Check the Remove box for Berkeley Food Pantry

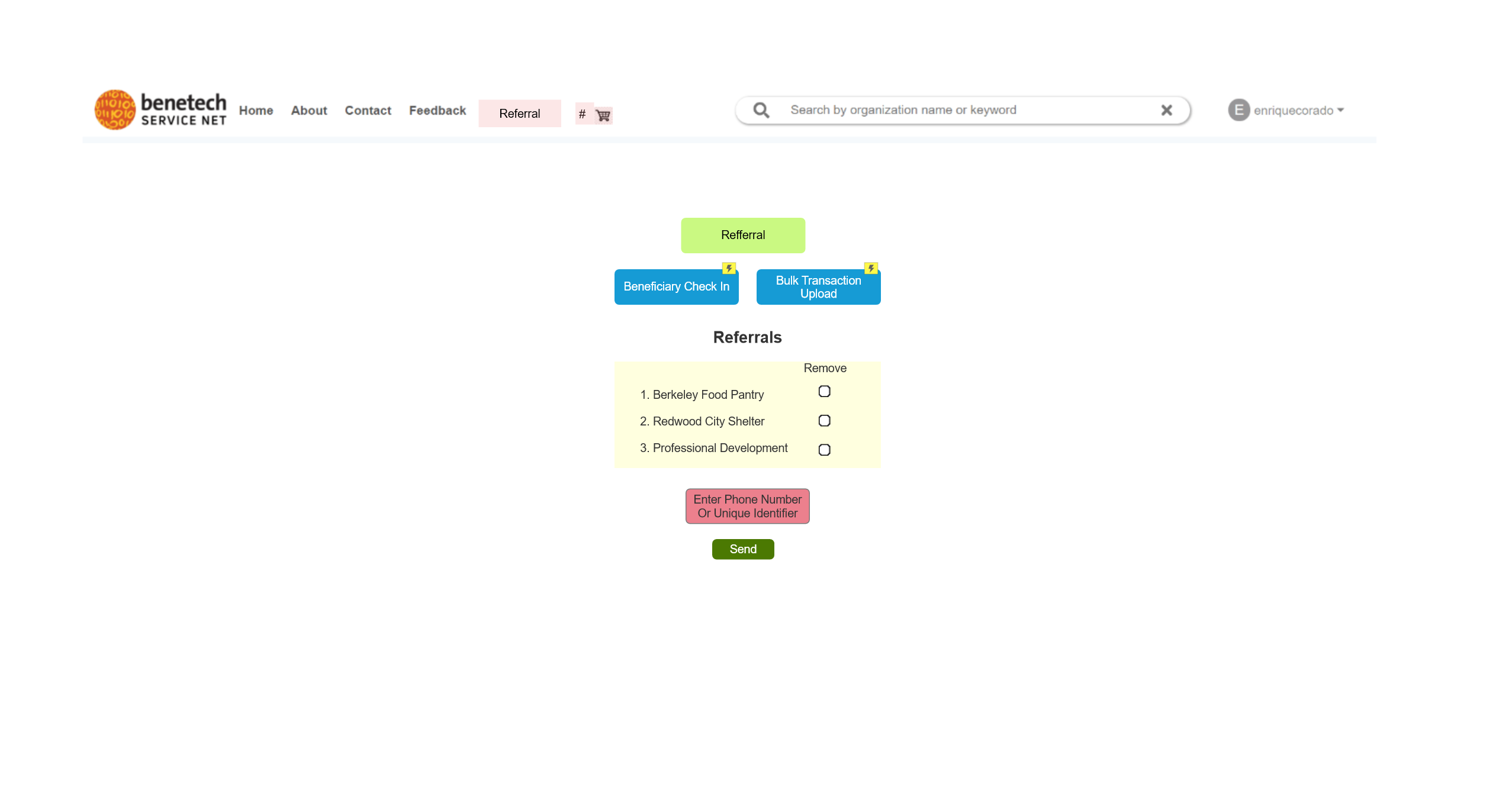tap(824, 391)
